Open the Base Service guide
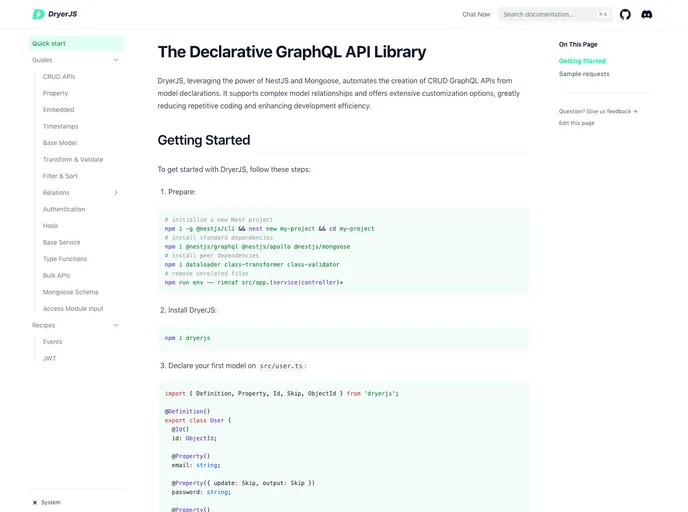Screen dimensions: 688x512 point(61,242)
